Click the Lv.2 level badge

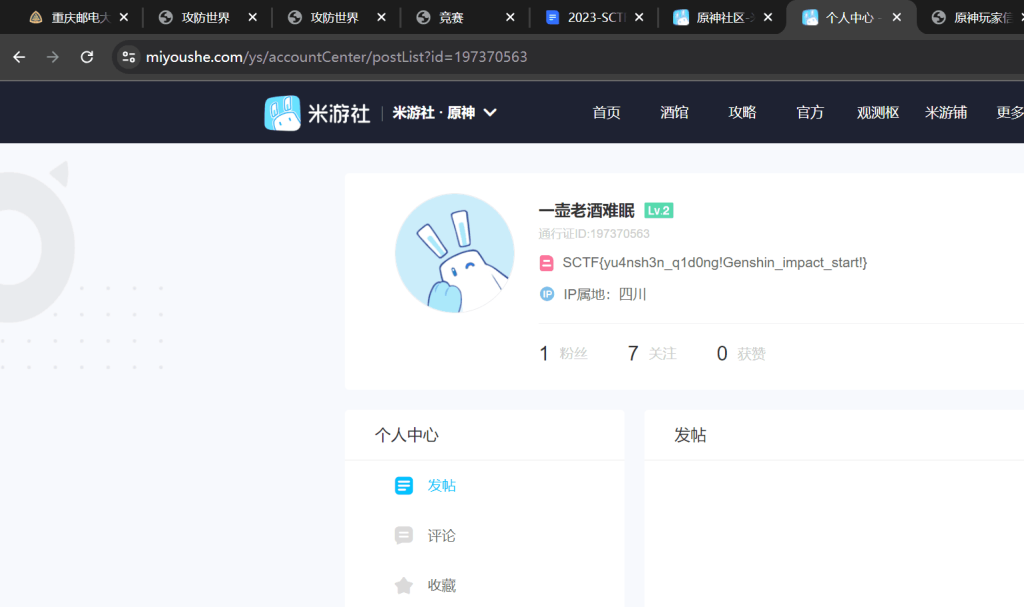[x=658, y=211]
